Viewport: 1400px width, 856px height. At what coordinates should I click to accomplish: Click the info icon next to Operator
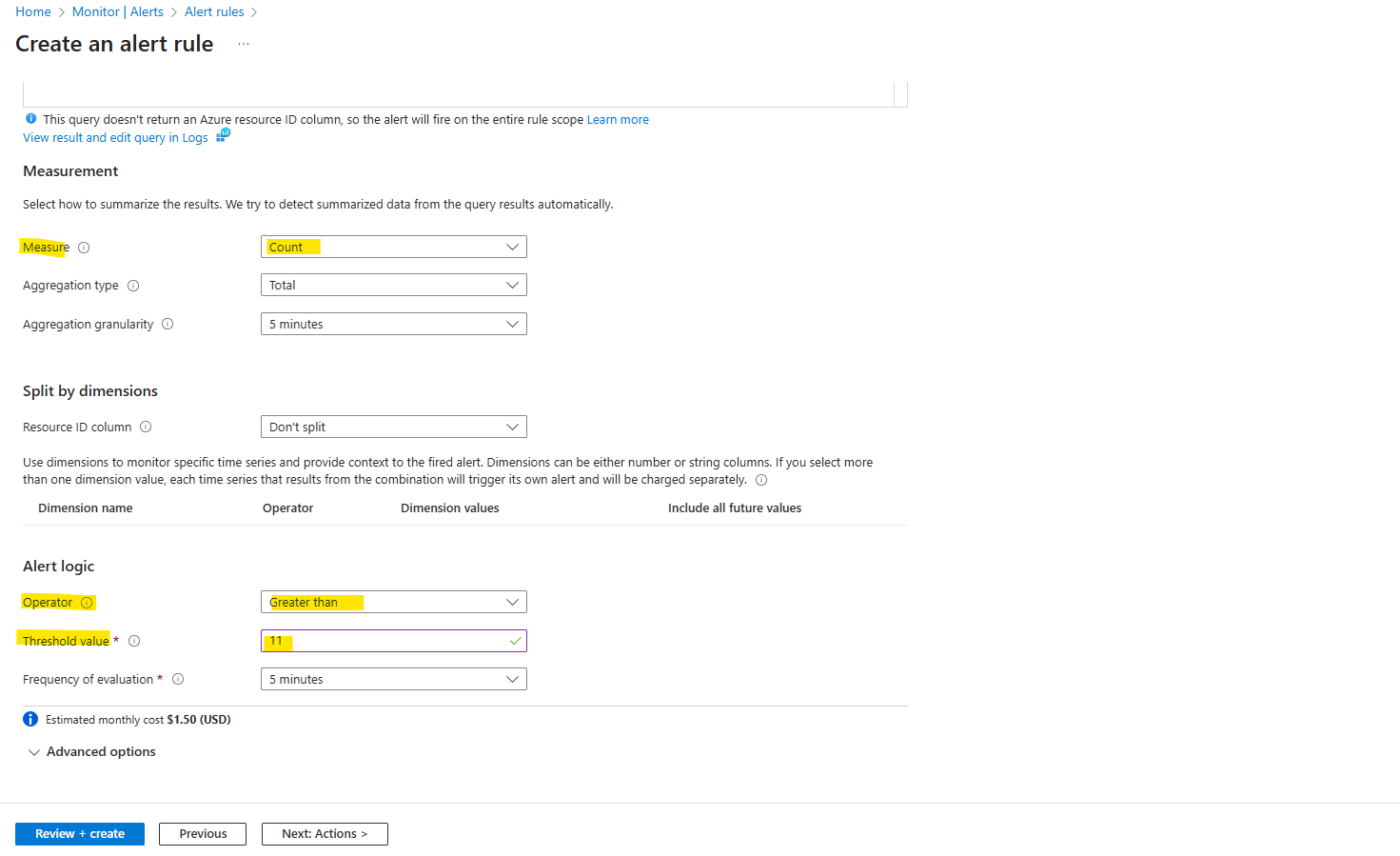(x=87, y=603)
